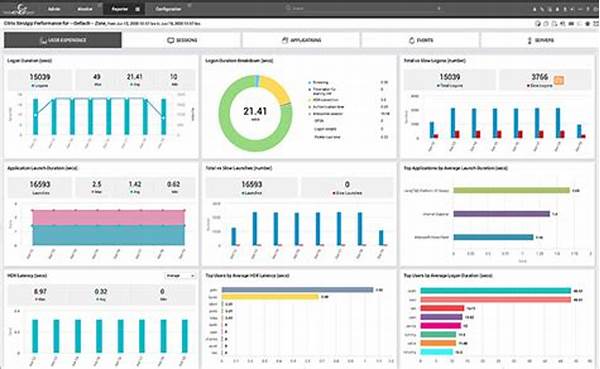Click the 21.41 donut chart center value
Viewport: 600px width, 369px height.
255,111
